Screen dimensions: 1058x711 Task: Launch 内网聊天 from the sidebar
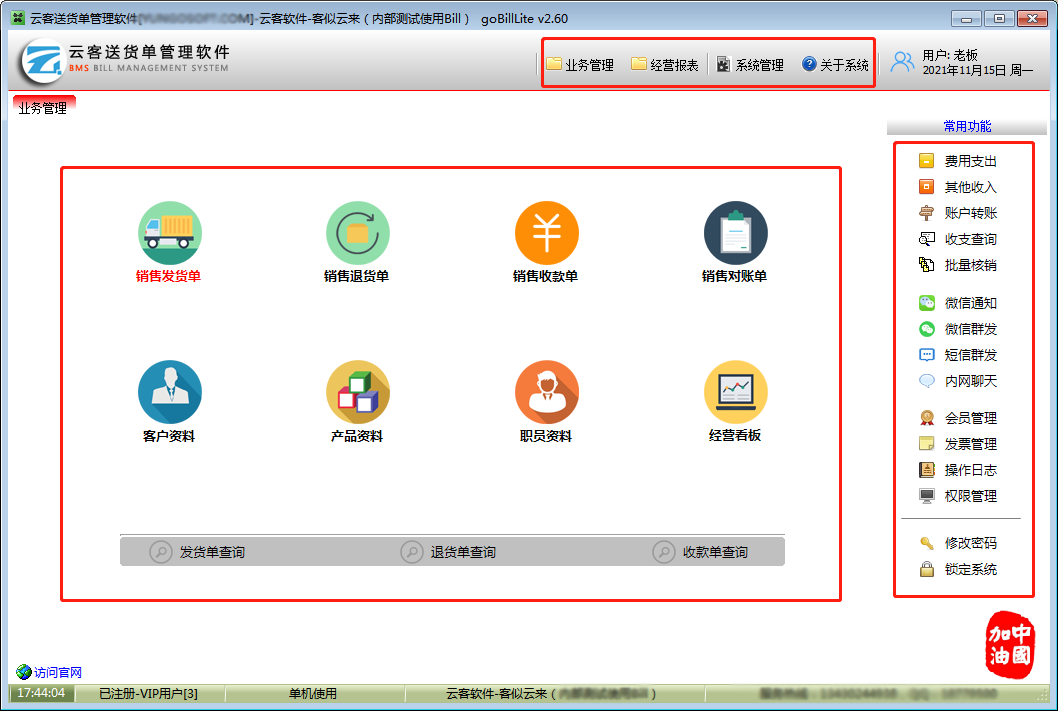[957, 381]
